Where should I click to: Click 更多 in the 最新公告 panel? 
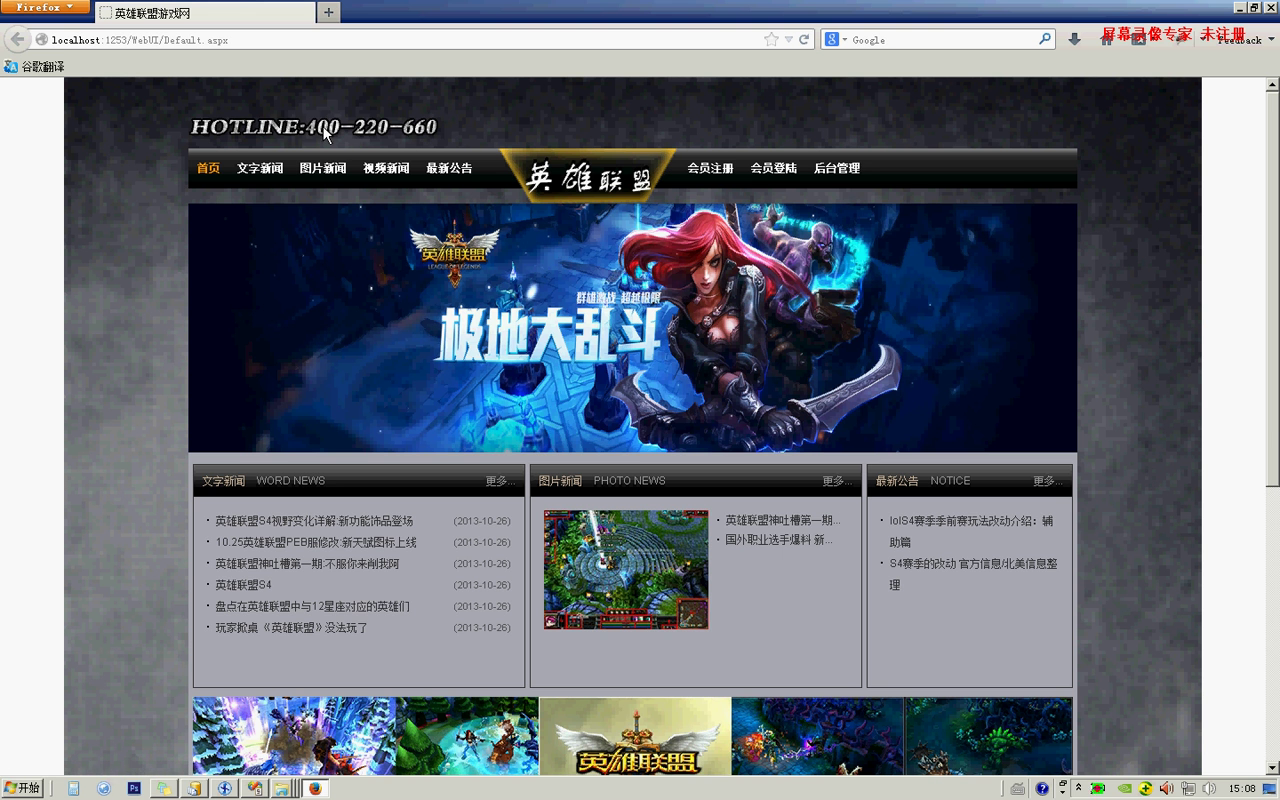click(x=1048, y=481)
